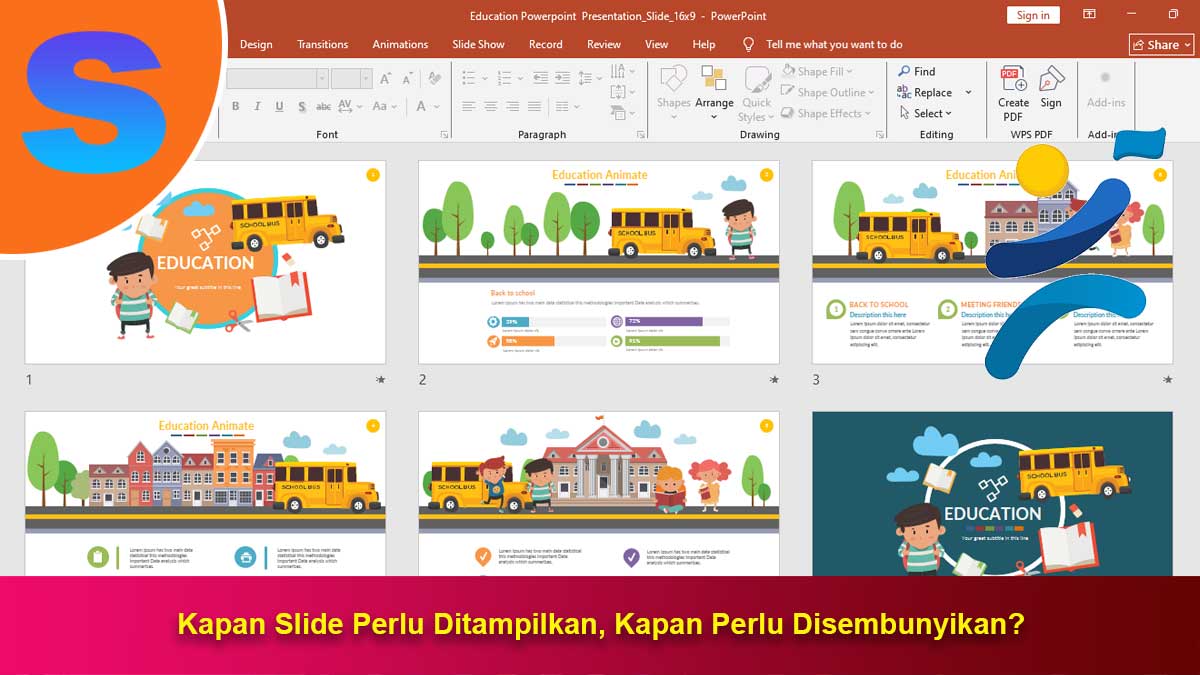This screenshot has height=675, width=1200.
Task: Open the font name dropdown
Action: coord(322,78)
